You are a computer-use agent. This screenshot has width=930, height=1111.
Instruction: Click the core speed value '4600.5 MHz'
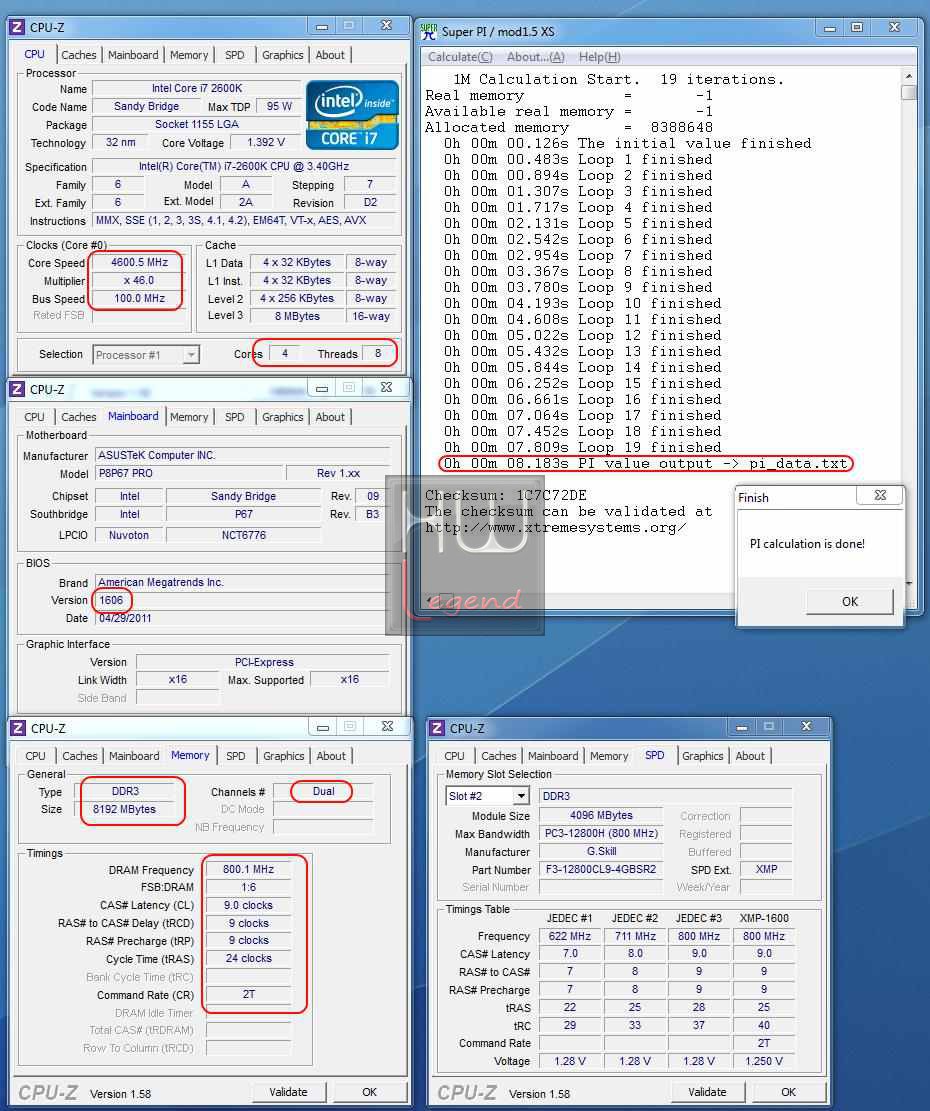click(x=140, y=262)
